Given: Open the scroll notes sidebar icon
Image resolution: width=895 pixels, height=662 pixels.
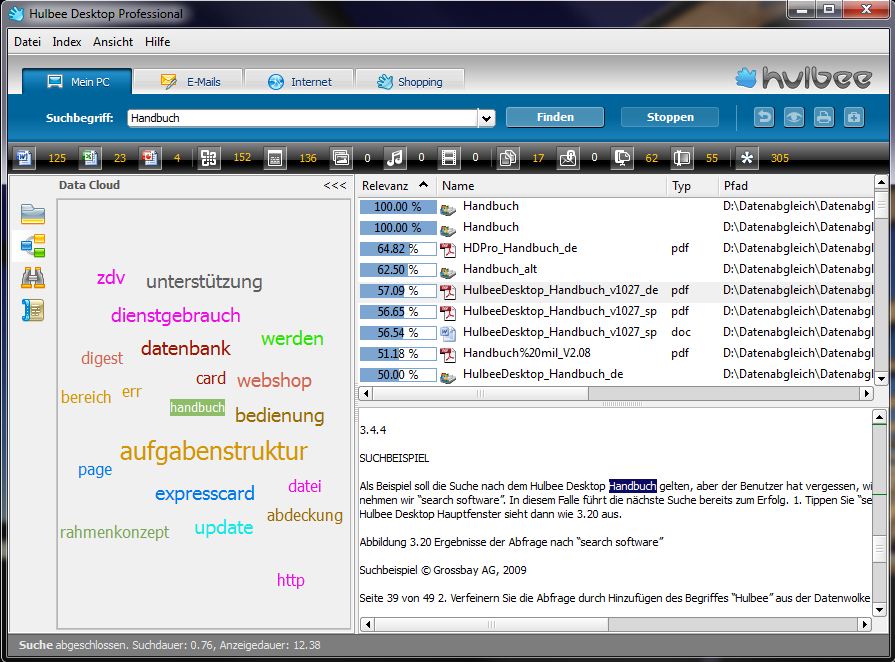Looking at the screenshot, I should tap(33, 309).
